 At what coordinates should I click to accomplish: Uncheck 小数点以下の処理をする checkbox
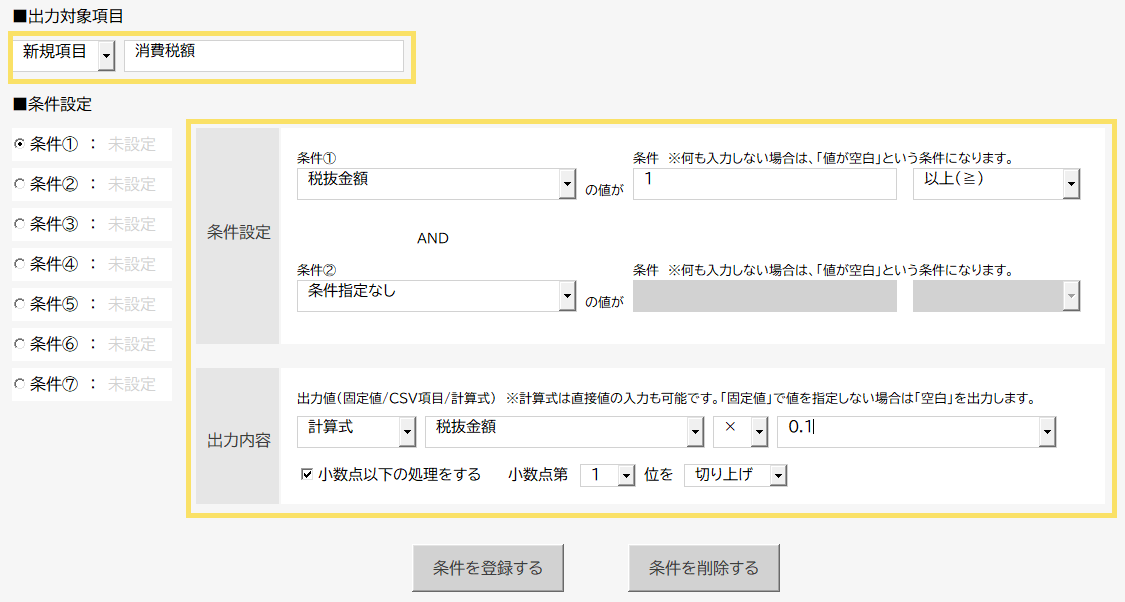pos(307,475)
